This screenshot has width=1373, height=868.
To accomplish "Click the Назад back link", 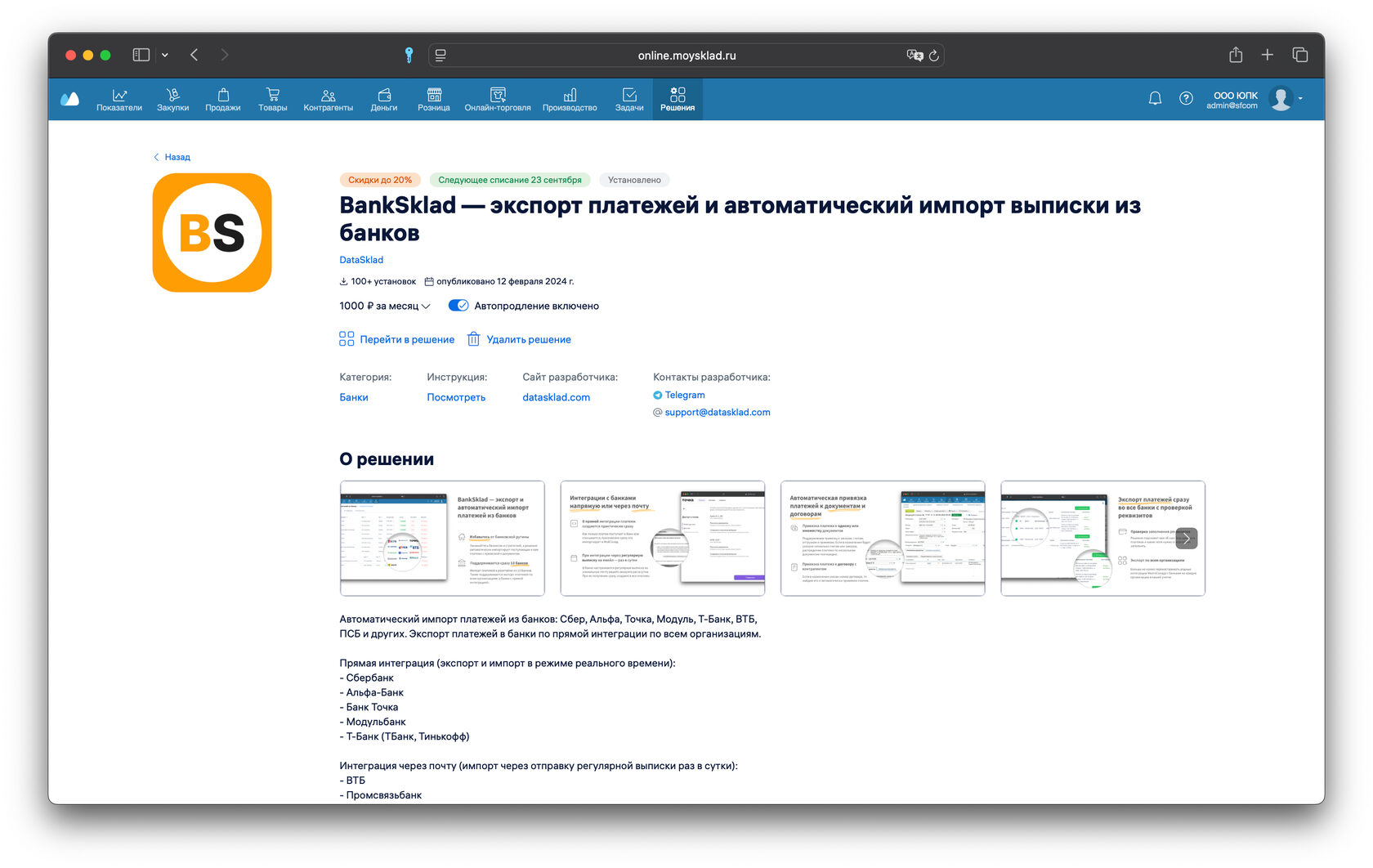I will (x=172, y=157).
